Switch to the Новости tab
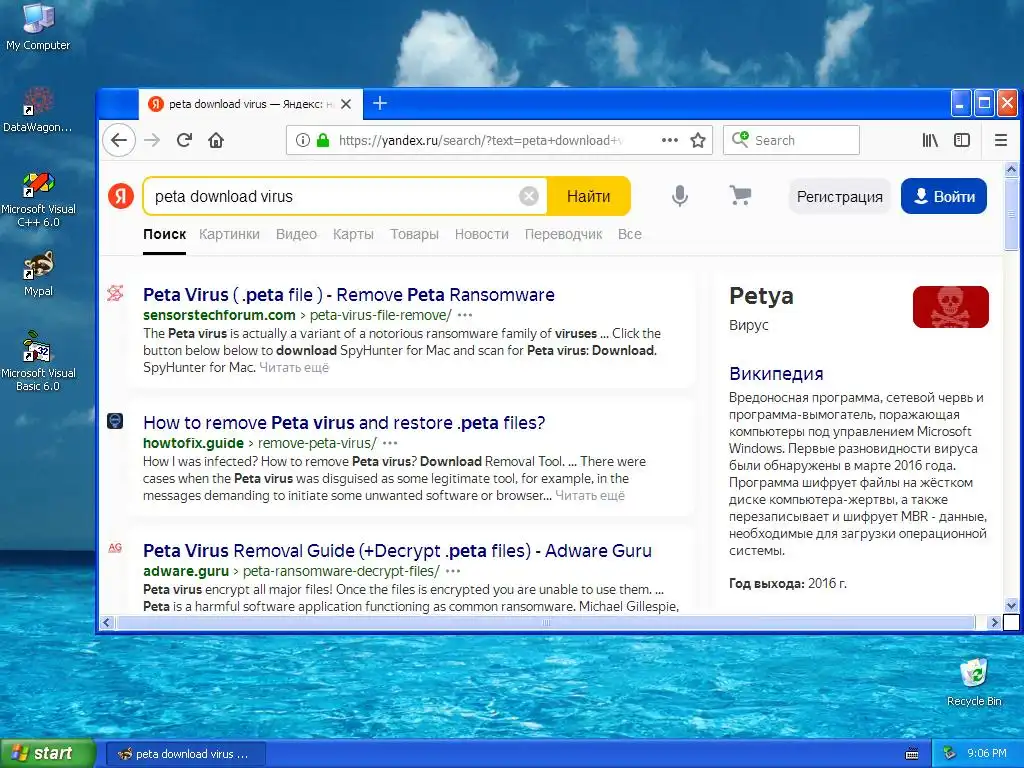Image resolution: width=1024 pixels, height=768 pixels. coord(481,234)
